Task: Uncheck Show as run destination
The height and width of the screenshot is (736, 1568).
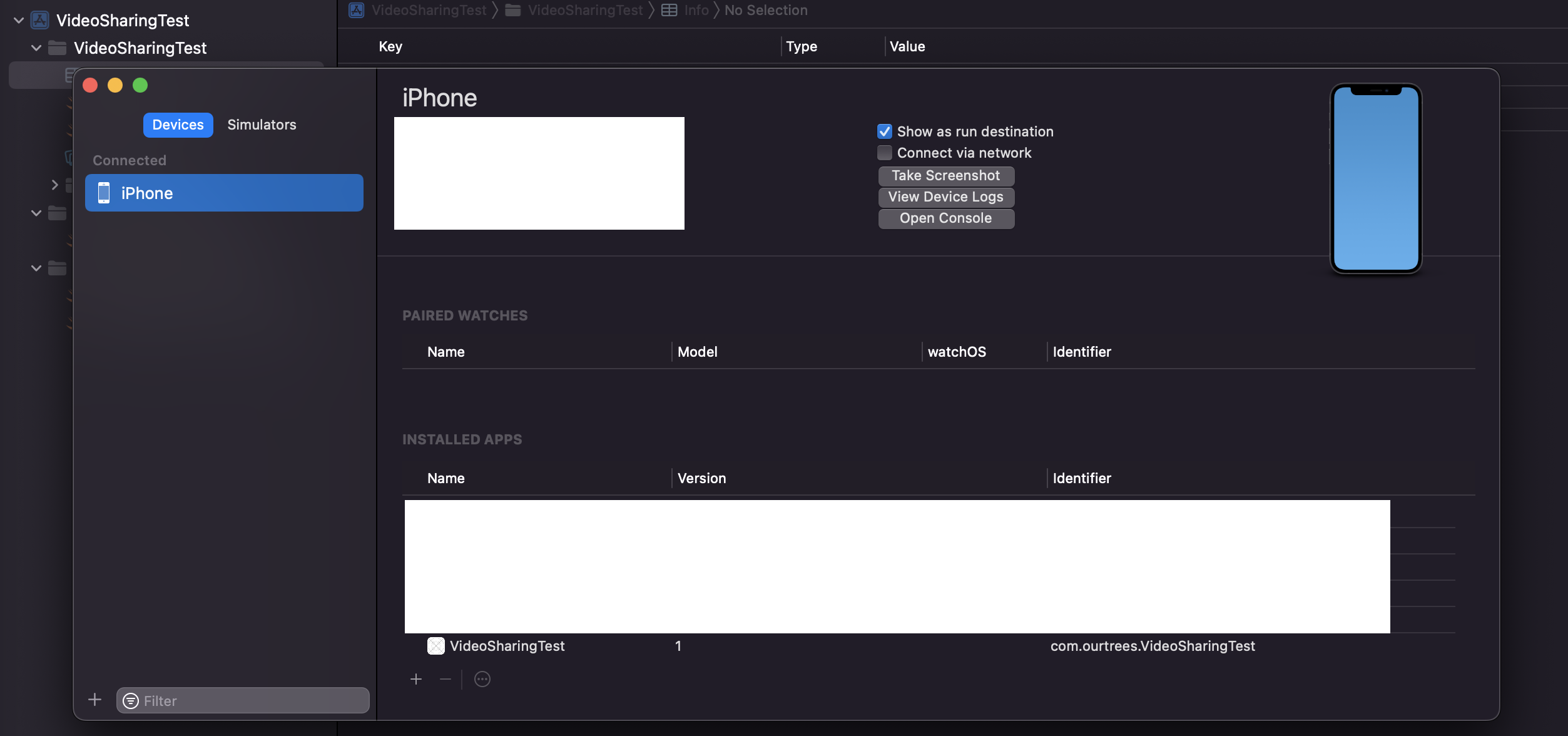Action: (x=884, y=131)
